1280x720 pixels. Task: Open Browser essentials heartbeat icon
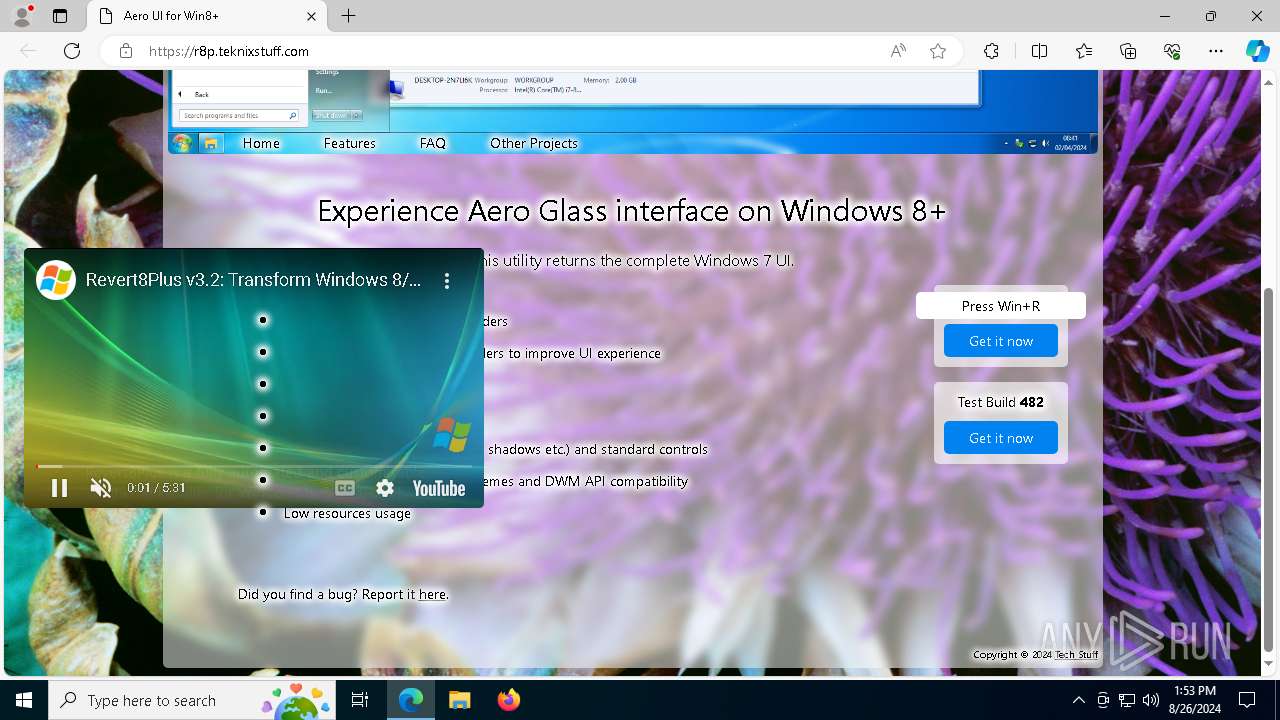tap(1172, 51)
